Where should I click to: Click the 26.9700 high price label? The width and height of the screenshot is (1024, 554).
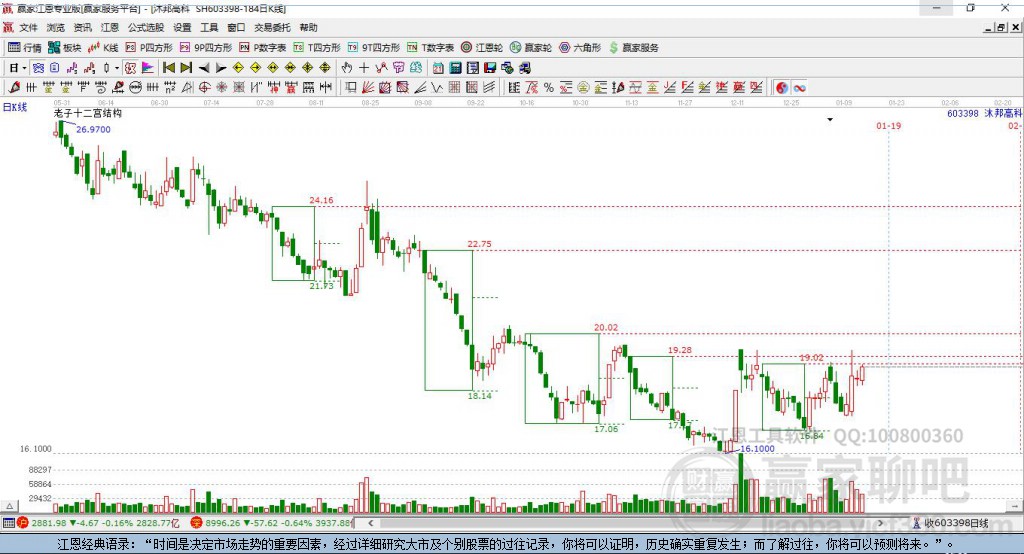pyautogui.click(x=93, y=129)
